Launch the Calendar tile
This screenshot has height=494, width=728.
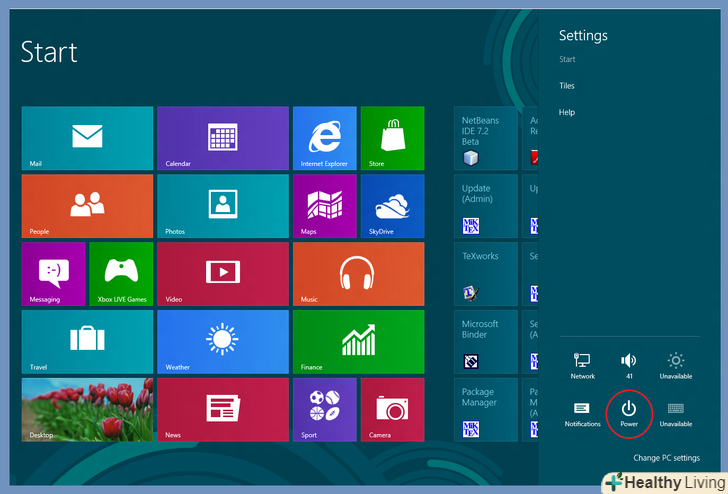click(222, 138)
